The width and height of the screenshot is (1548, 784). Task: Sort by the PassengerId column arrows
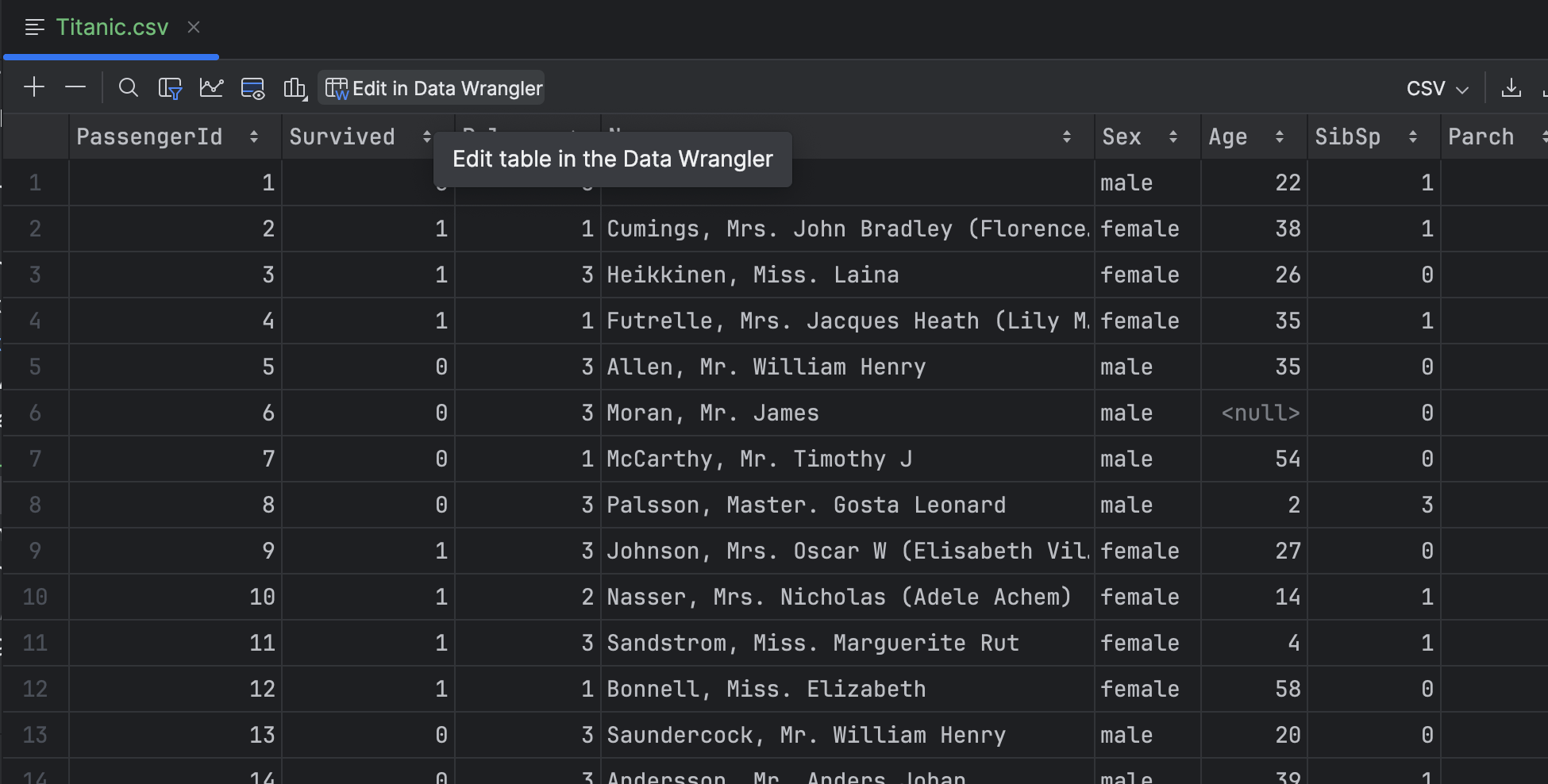coord(254,137)
